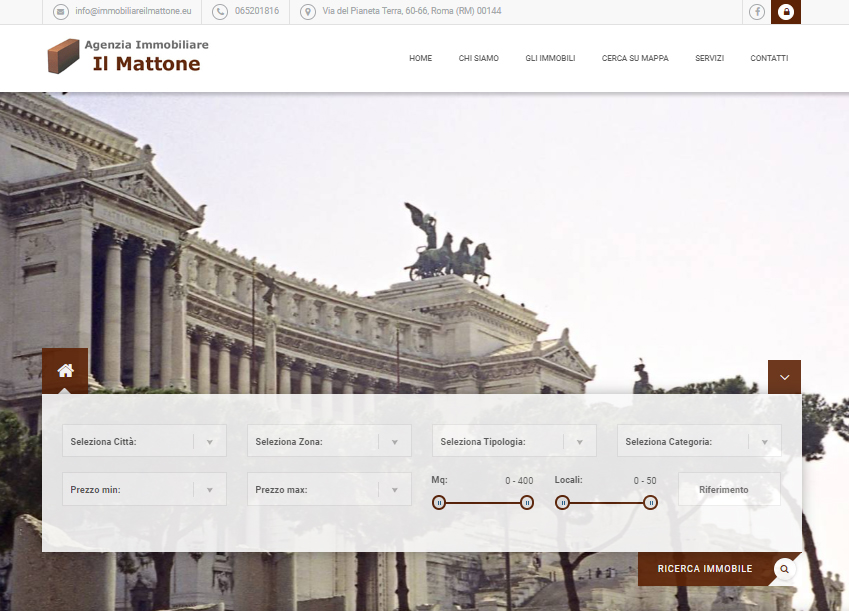
Task: Open Gli Immobili menu
Action: click(550, 58)
